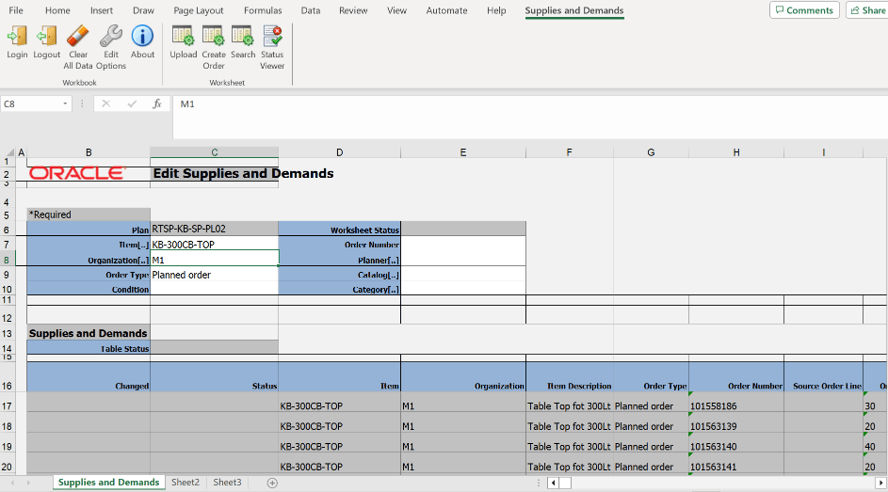The width and height of the screenshot is (888, 492).
Task: Open the File menu
Action: 16,10
